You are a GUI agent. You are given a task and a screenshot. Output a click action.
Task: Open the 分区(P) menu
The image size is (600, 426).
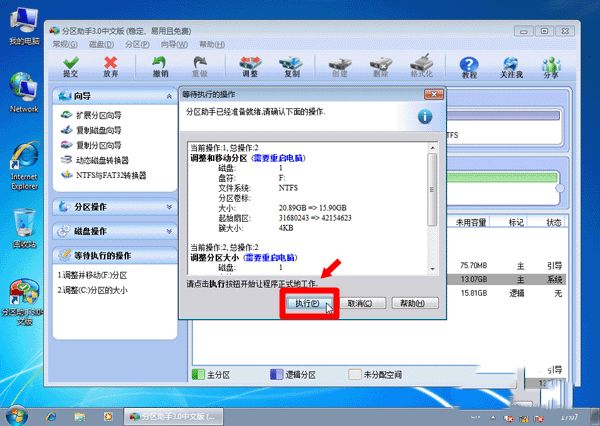pos(137,44)
